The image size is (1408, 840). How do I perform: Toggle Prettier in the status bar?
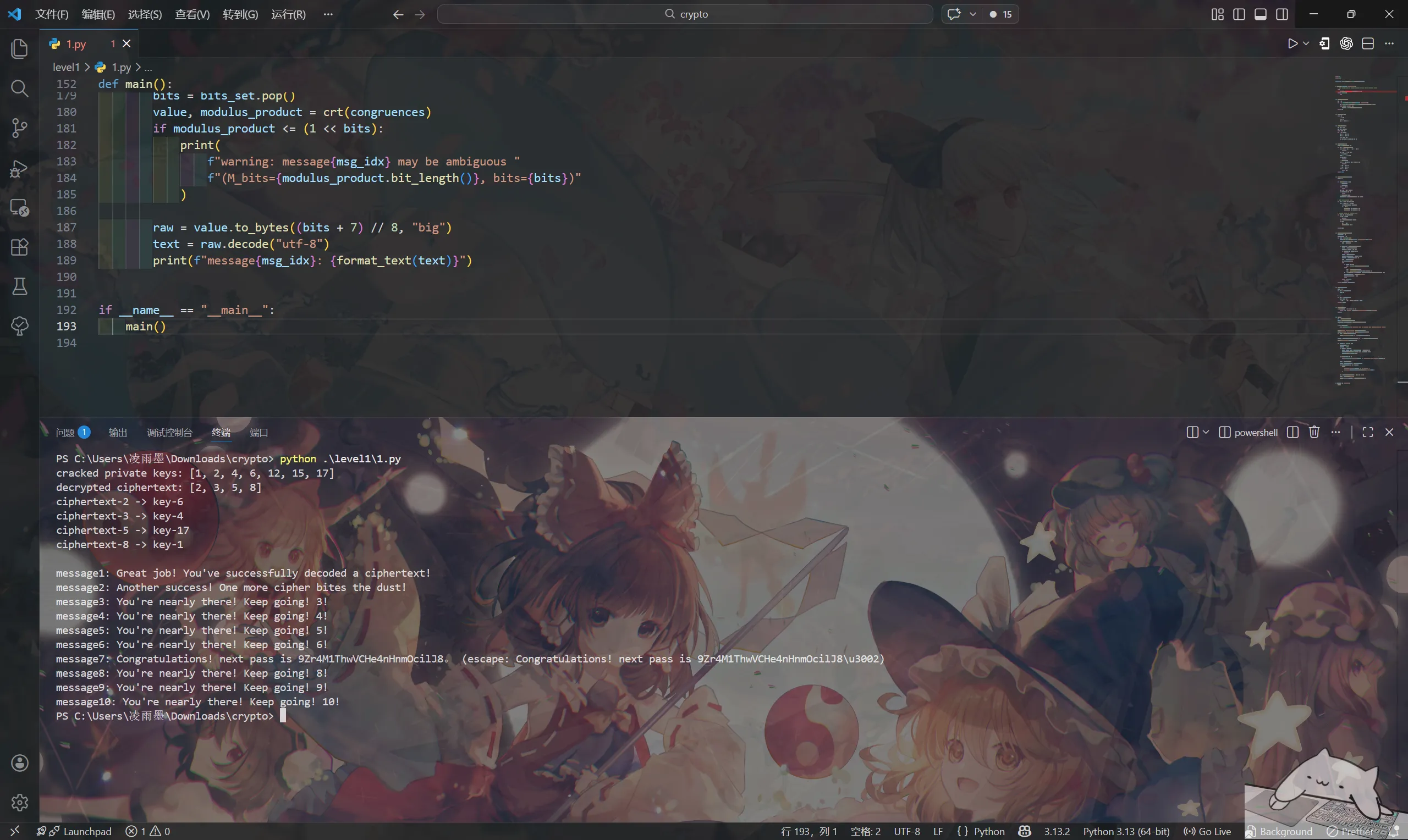pyautogui.click(x=1351, y=831)
